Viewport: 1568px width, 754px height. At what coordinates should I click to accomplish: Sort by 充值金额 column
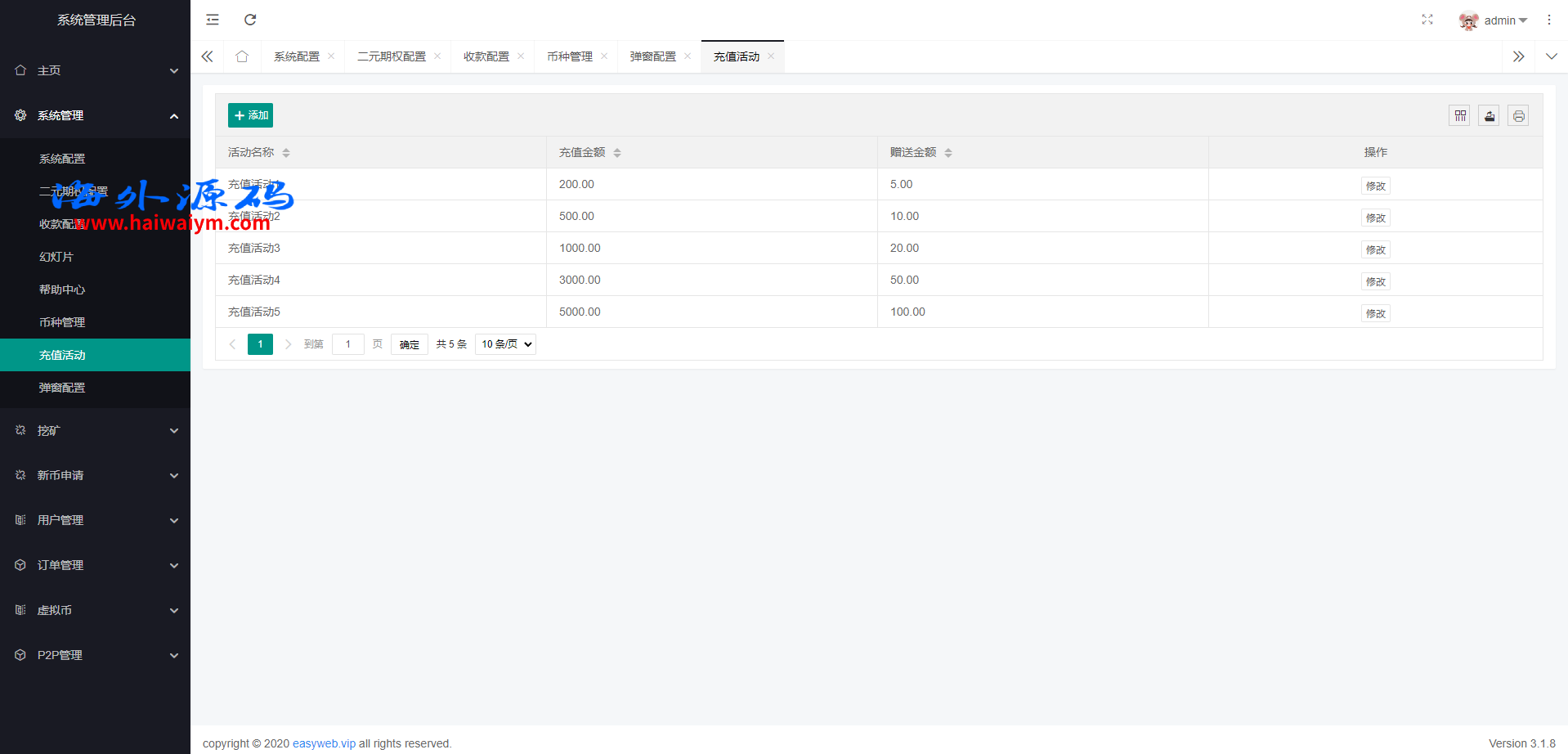tap(617, 153)
